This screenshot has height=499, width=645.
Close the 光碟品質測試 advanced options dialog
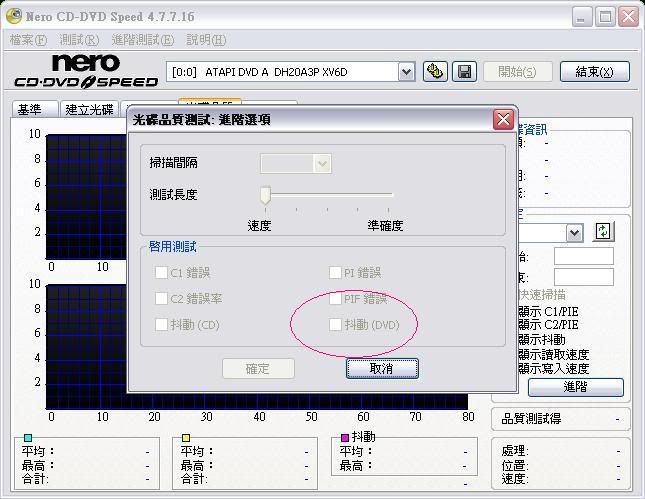coord(503,119)
